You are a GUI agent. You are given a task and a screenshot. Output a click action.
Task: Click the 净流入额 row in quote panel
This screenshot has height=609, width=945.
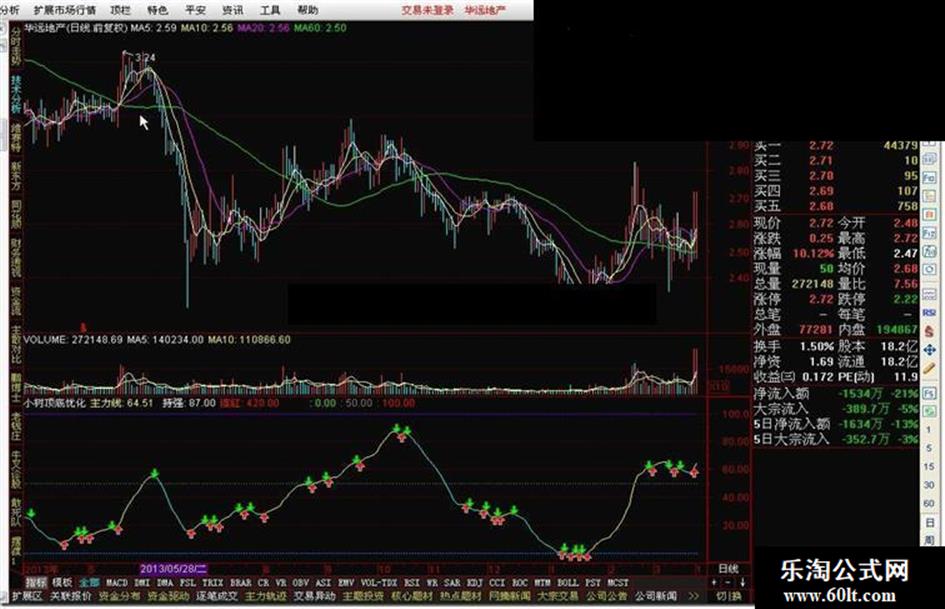pos(836,394)
